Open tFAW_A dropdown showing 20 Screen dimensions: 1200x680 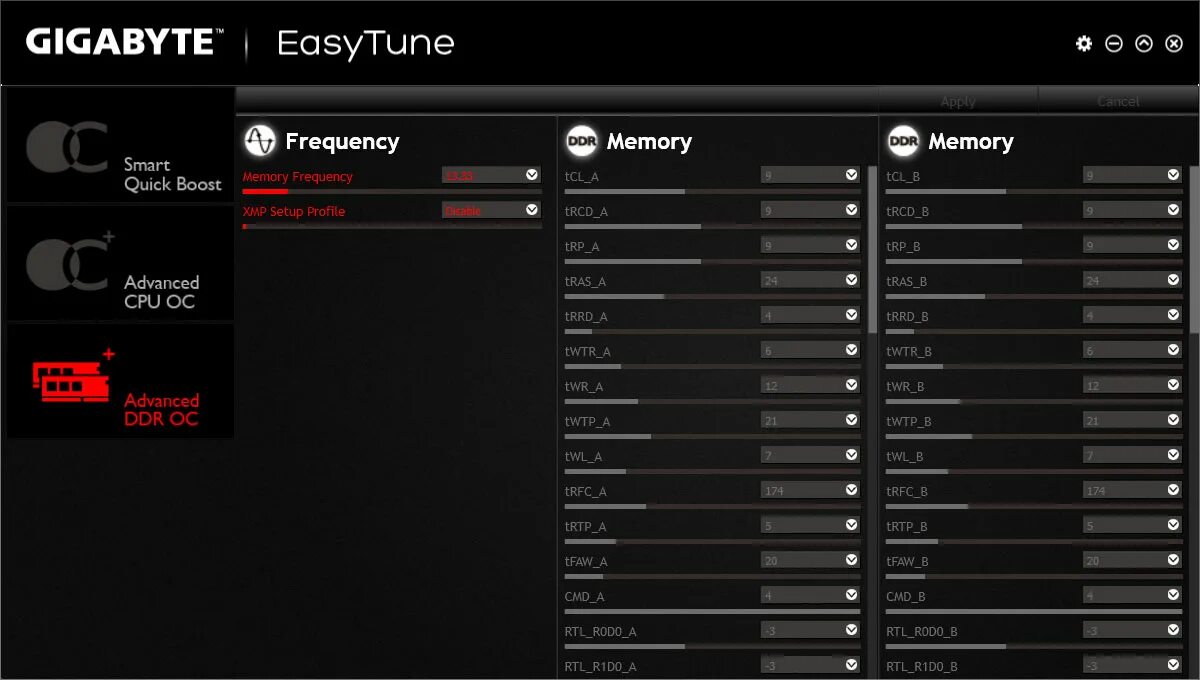pos(810,560)
